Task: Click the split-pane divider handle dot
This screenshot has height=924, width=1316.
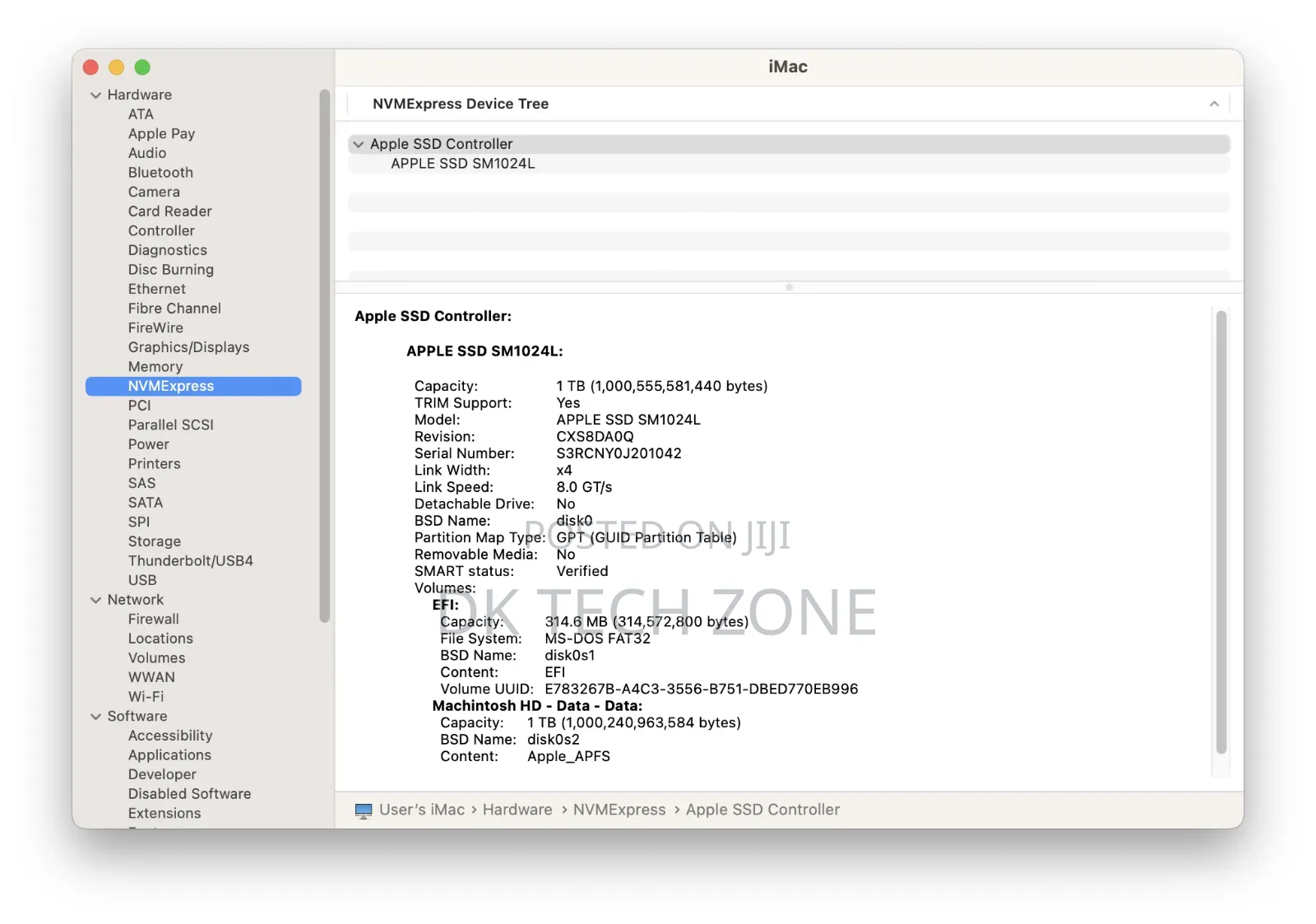Action: pos(790,288)
